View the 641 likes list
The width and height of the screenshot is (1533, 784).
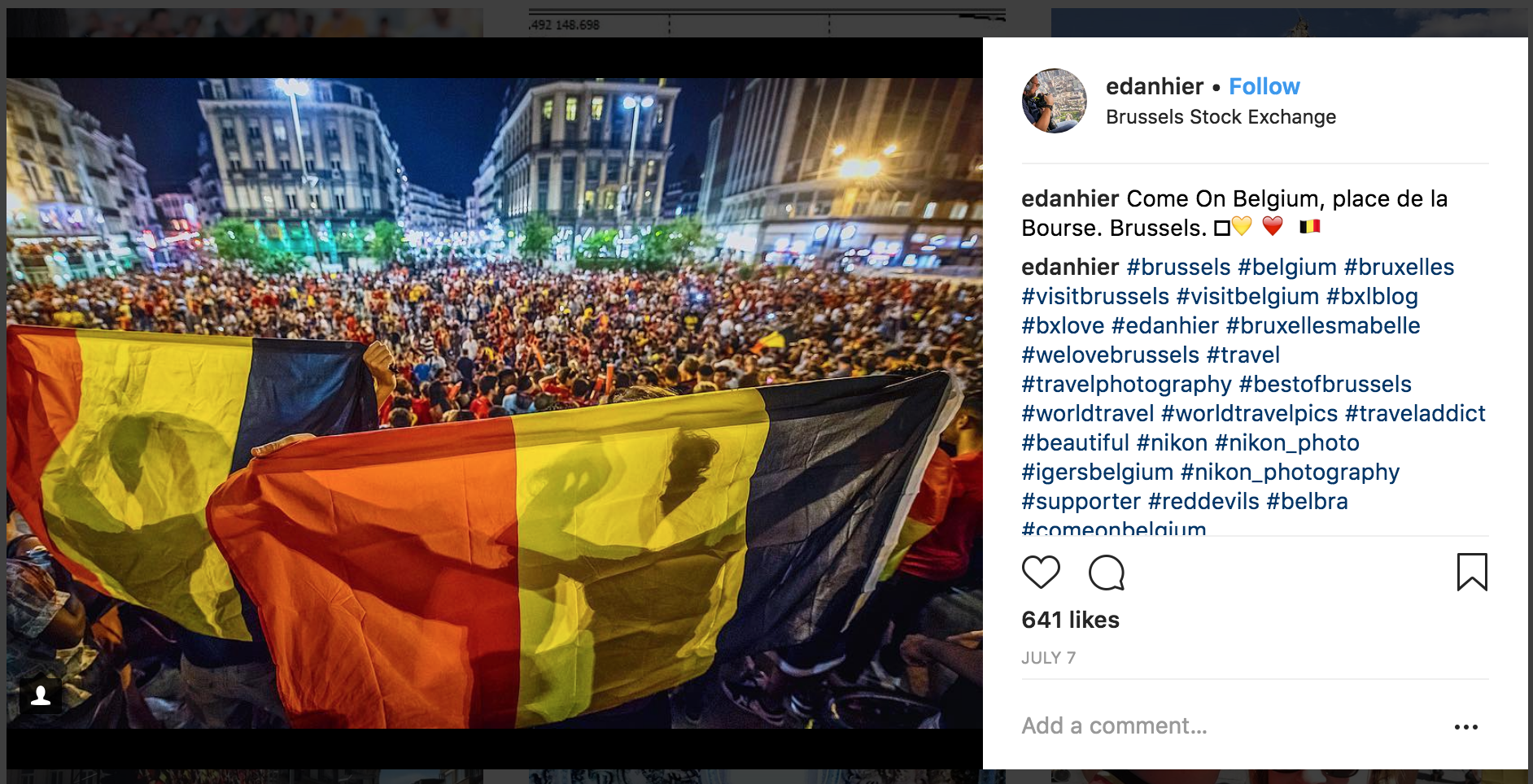(x=1071, y=620)
